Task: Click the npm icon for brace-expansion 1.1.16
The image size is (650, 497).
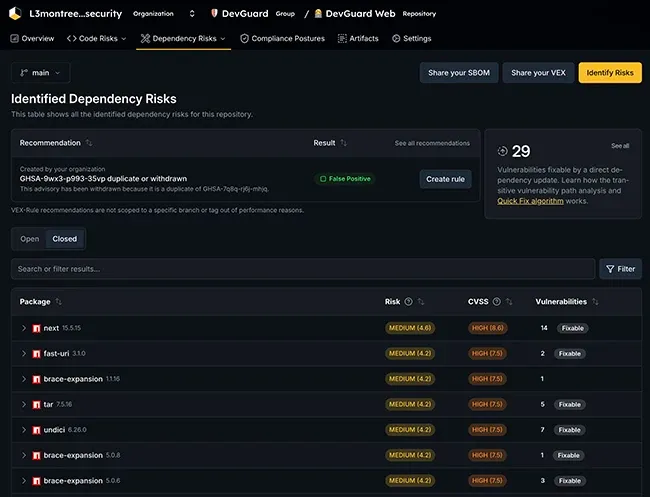Action: pos(36,379)
